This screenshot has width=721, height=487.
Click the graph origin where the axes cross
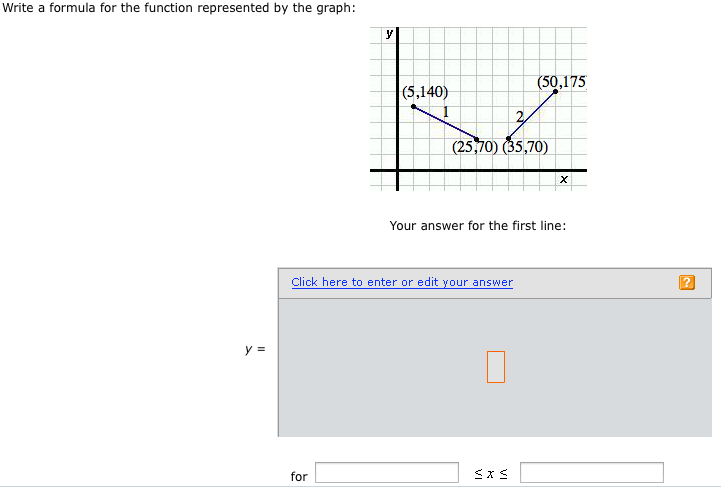(x=397, y=170)
